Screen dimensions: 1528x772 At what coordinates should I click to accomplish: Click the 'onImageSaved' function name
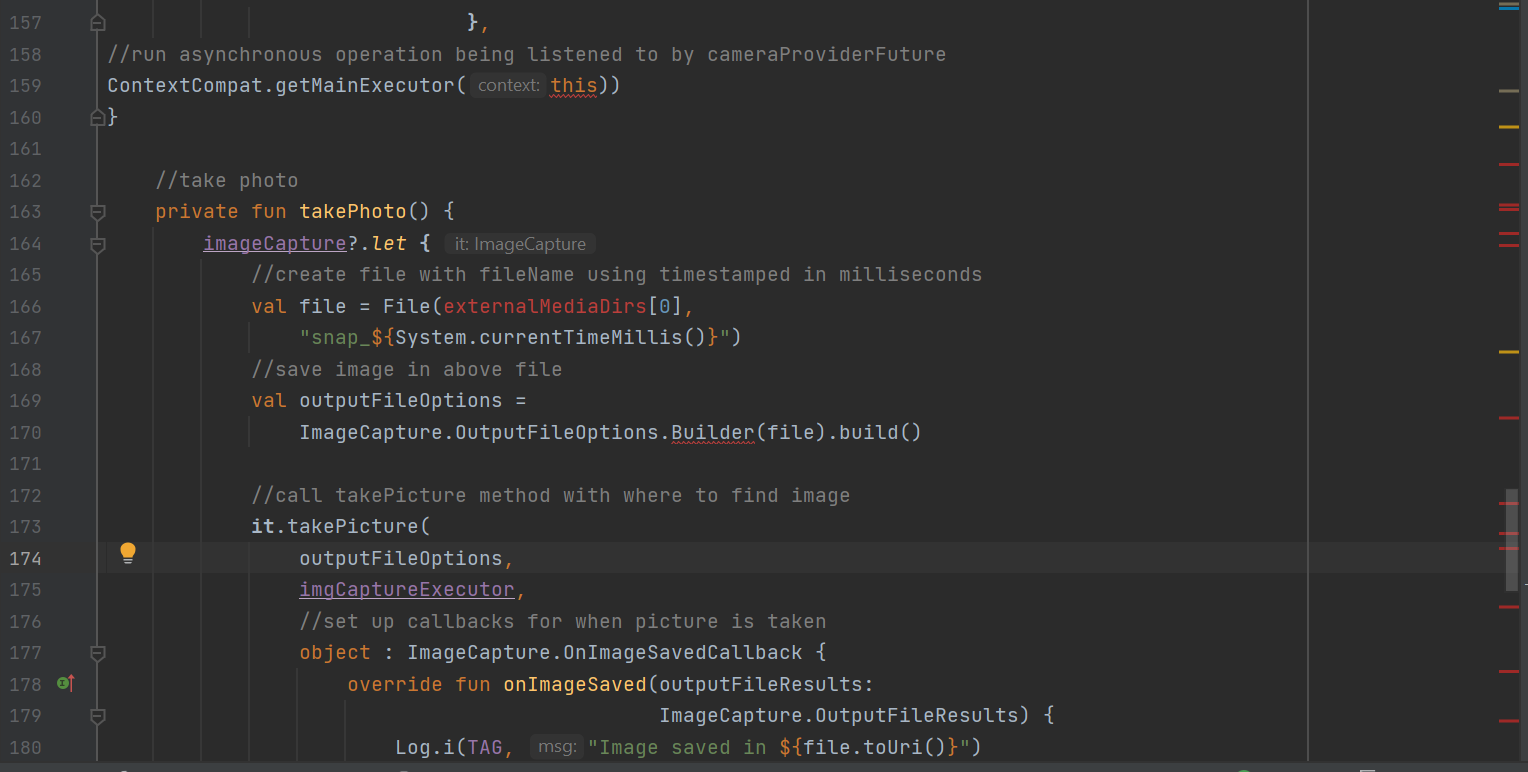575,684
